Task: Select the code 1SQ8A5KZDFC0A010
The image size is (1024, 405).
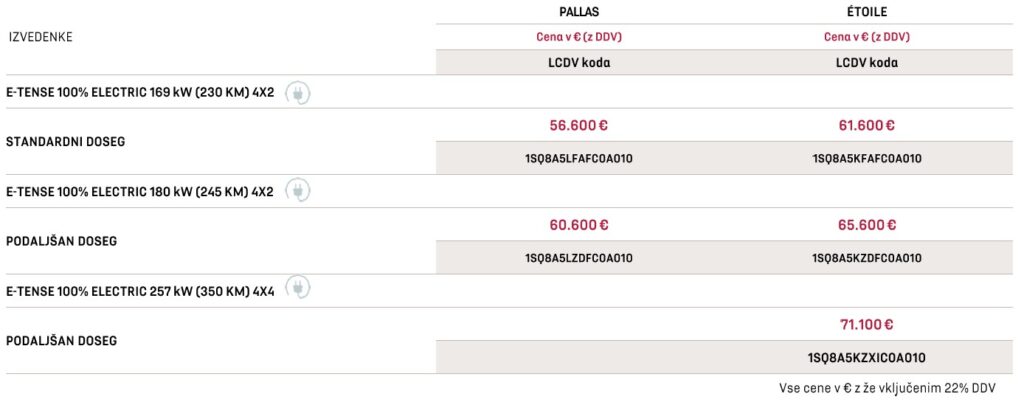Action: click(866, 258)
